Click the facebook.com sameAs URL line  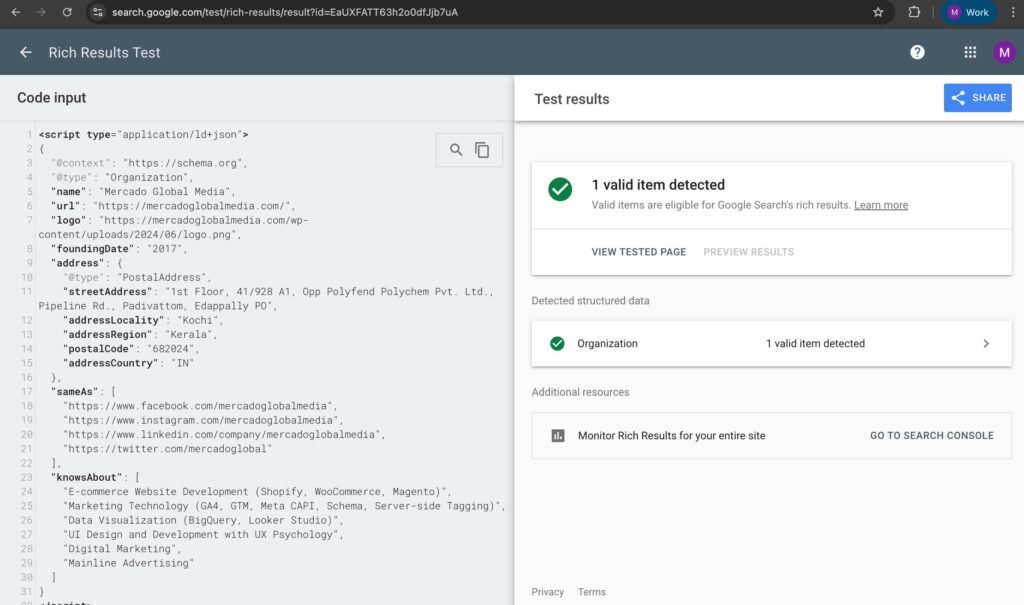tap(200, 406)
